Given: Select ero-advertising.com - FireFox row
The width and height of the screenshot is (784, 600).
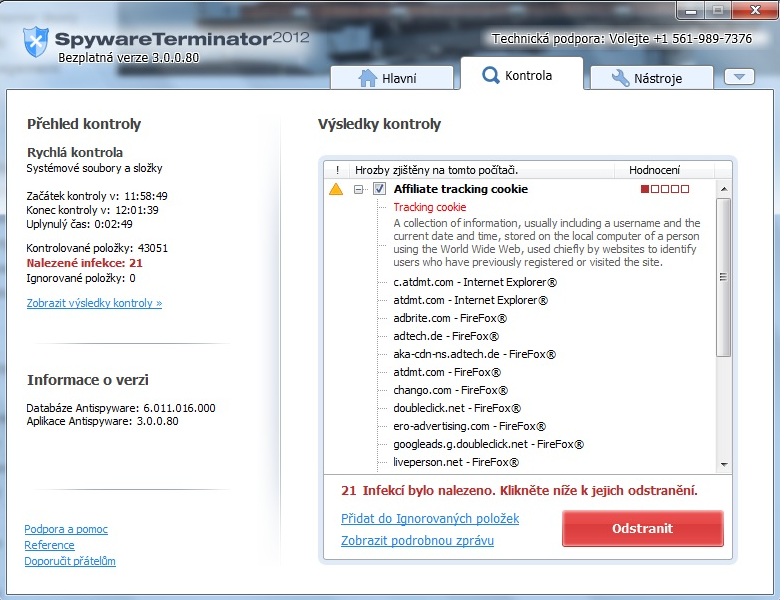Looking at the screenshot, I should 470,426.
